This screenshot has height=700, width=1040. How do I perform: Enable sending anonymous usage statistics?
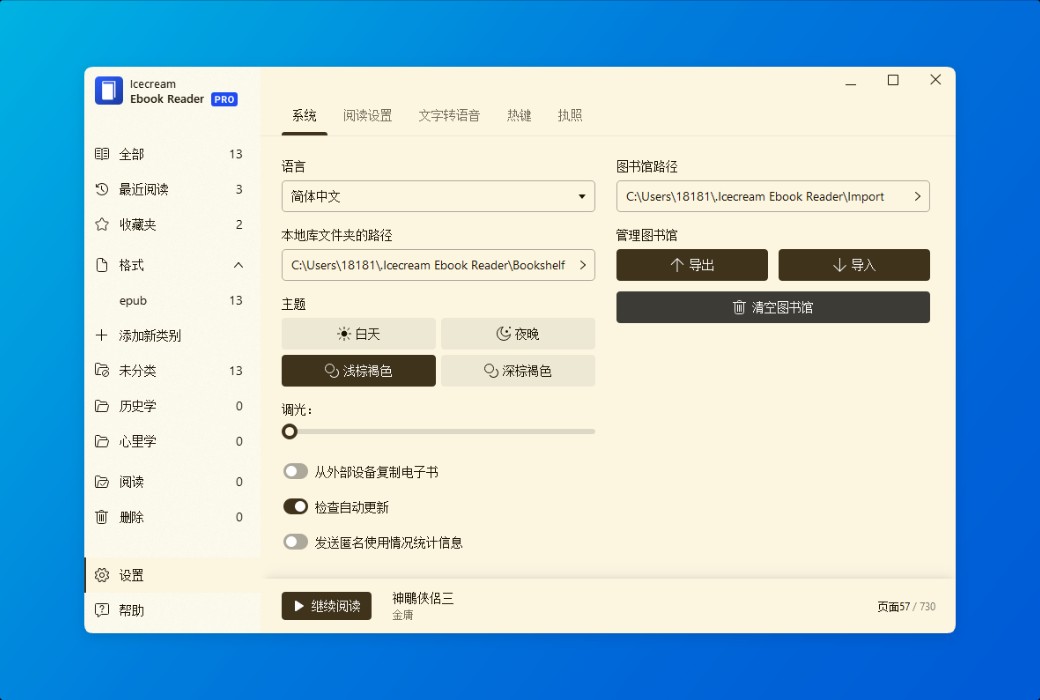coord(296,541)
